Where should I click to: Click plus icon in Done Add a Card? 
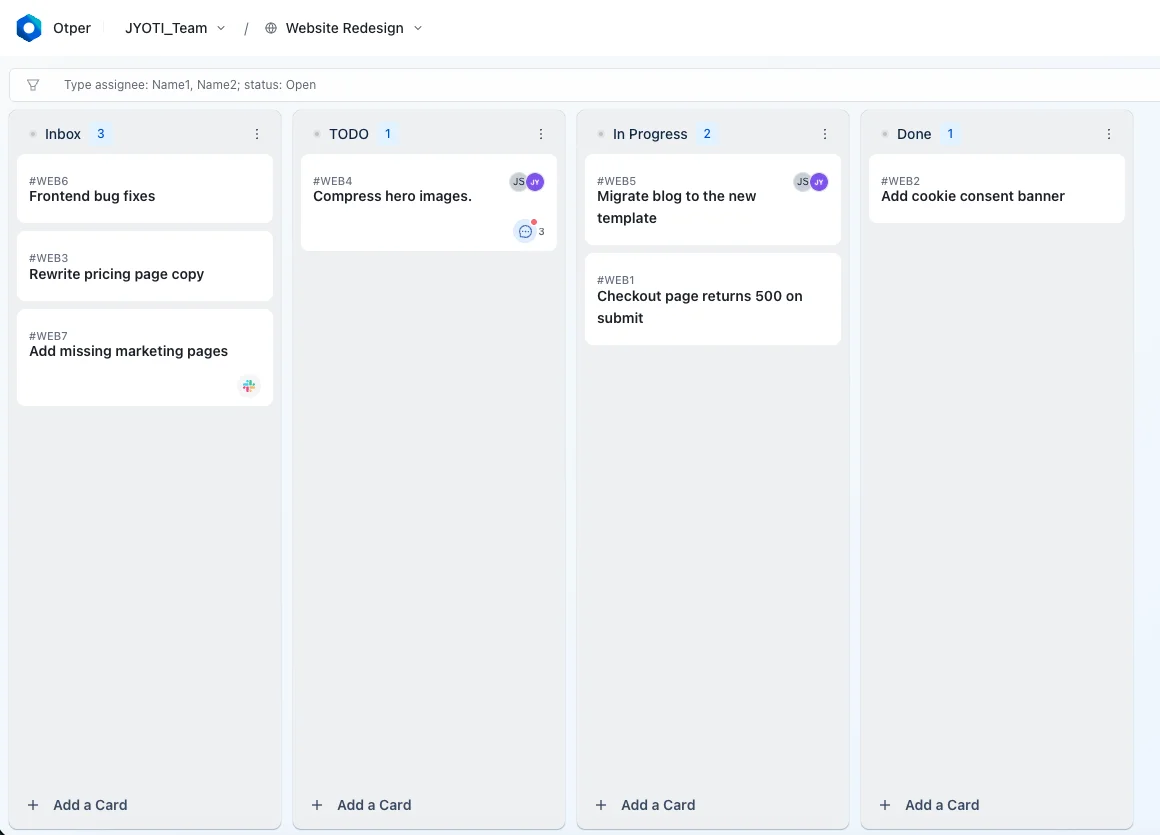pyautogui.click(x=885, y=805)
